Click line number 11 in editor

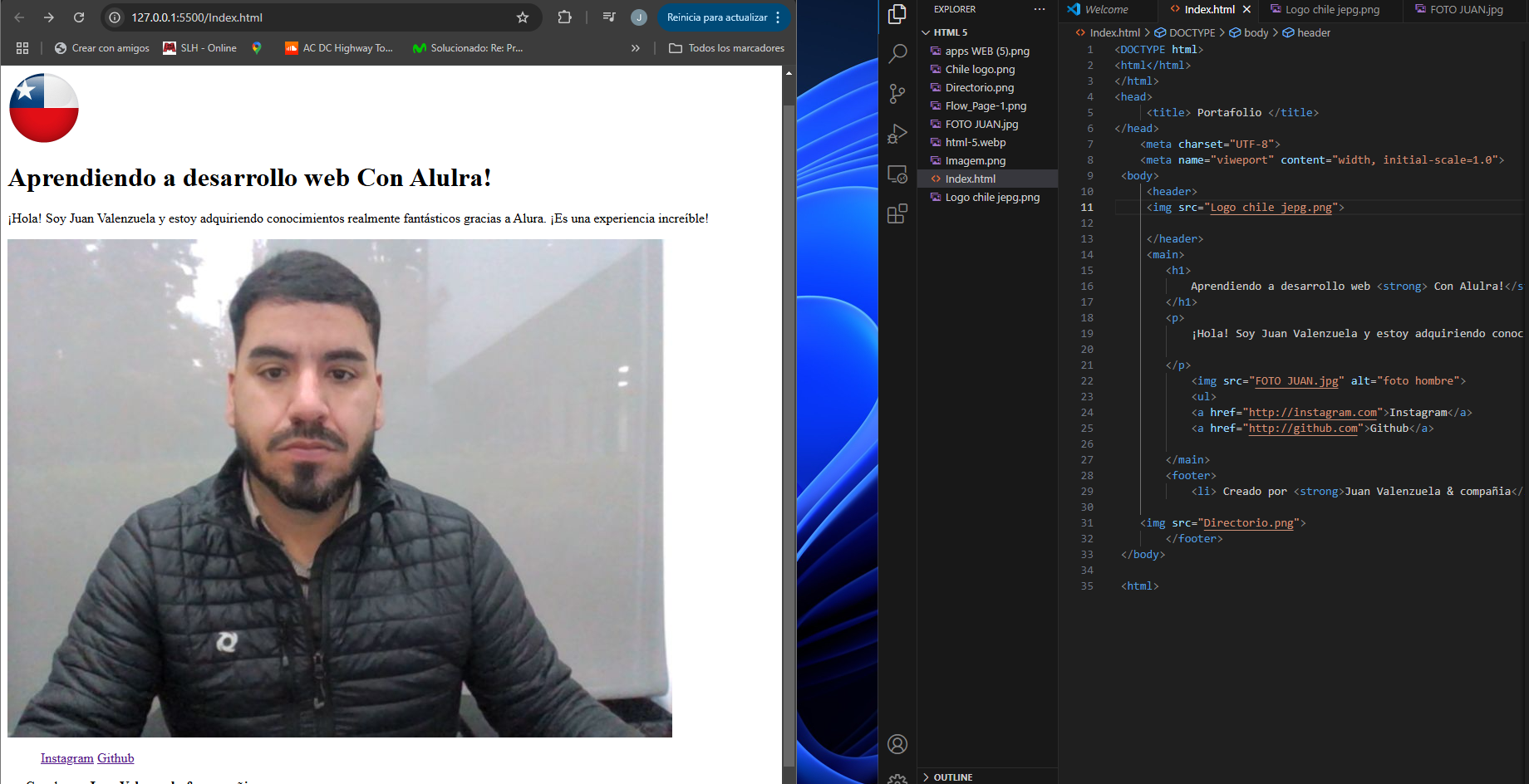[x=1087, y=208]
